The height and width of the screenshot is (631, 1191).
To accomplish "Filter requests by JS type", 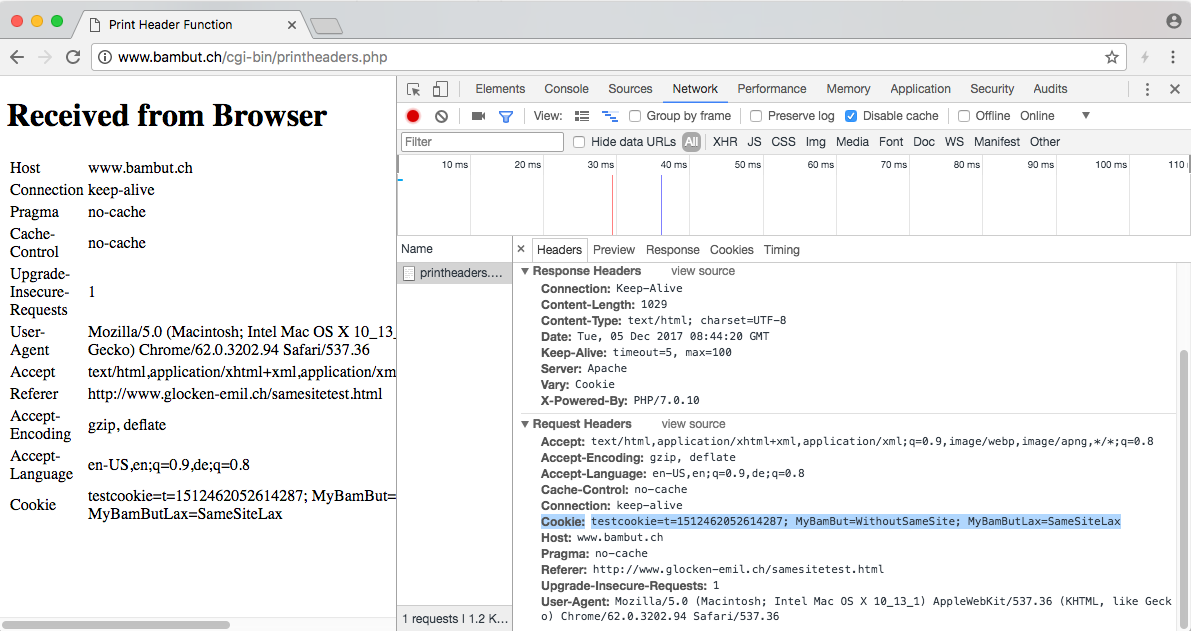I will click(x=754, y=142).
